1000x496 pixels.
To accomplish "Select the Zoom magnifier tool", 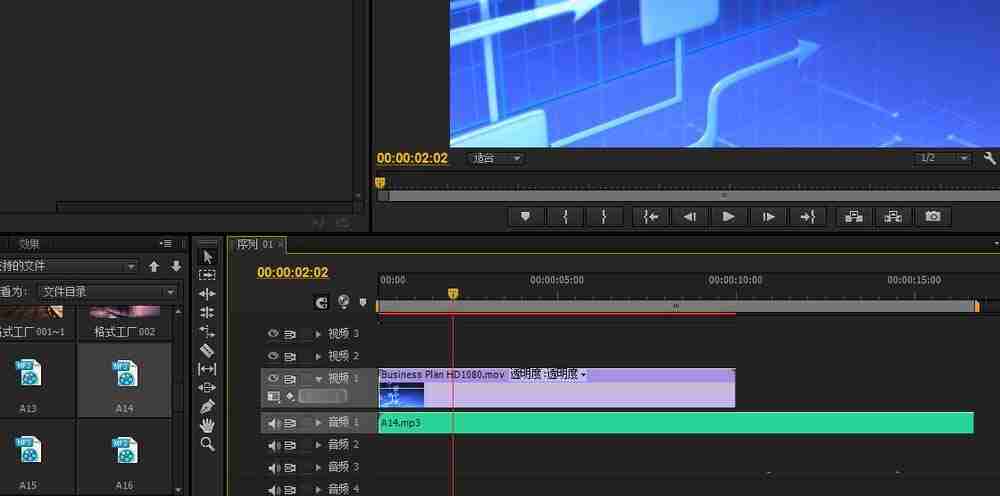I will click(207, 444).
